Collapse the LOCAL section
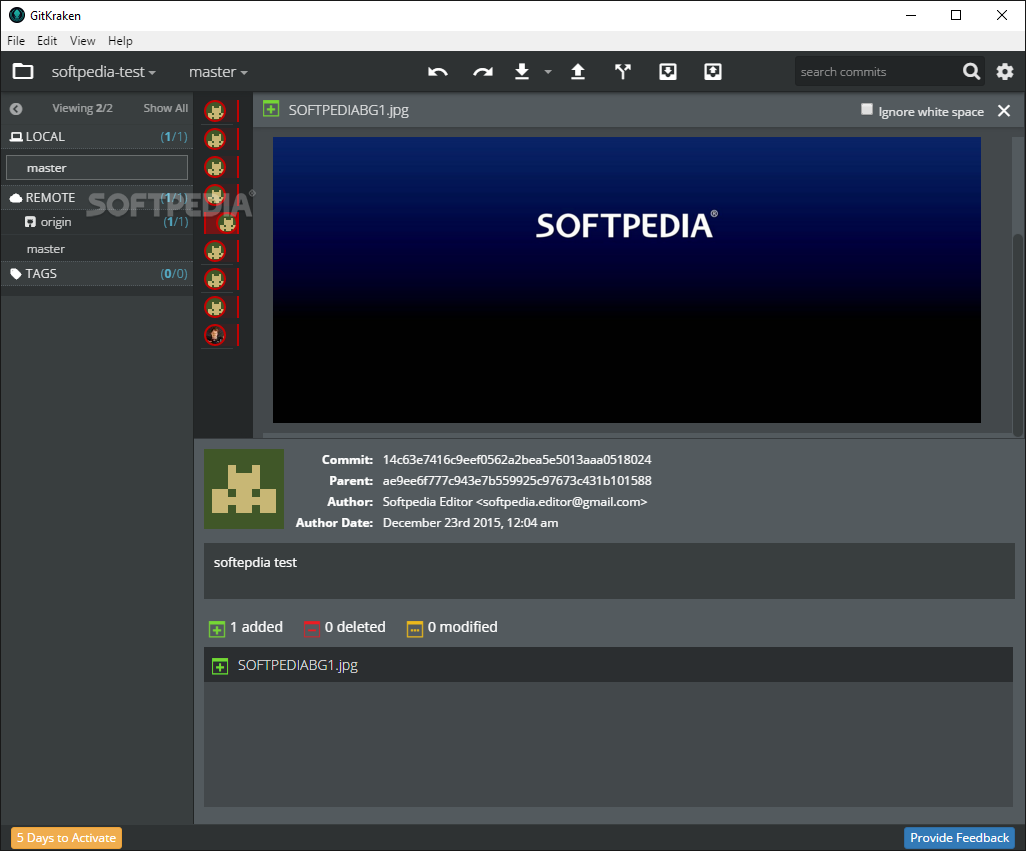This screenshot has height=851, width=1026. pyautogui.click(x=97, y=137)
